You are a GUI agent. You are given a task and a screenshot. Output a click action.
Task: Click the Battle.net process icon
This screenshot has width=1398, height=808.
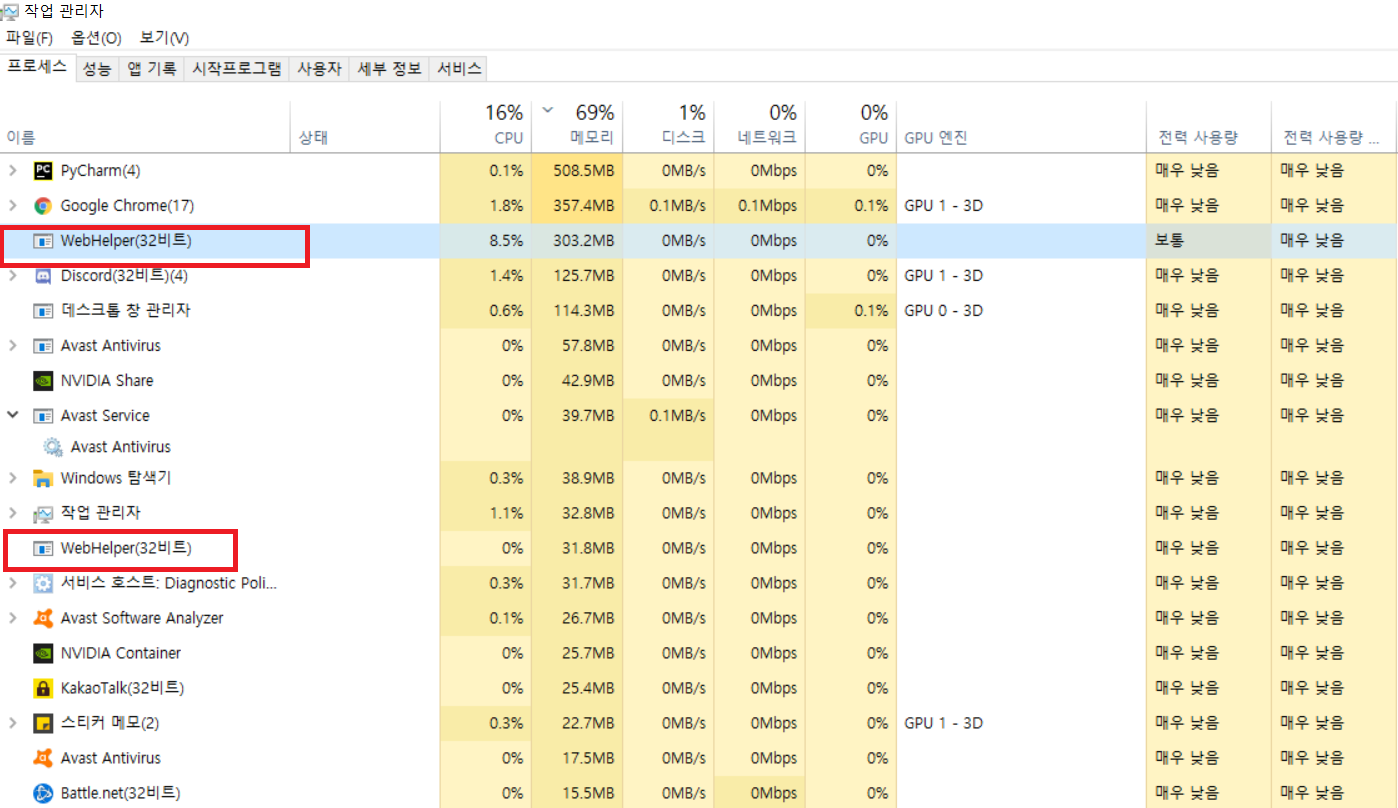click(x=43, y=793)
